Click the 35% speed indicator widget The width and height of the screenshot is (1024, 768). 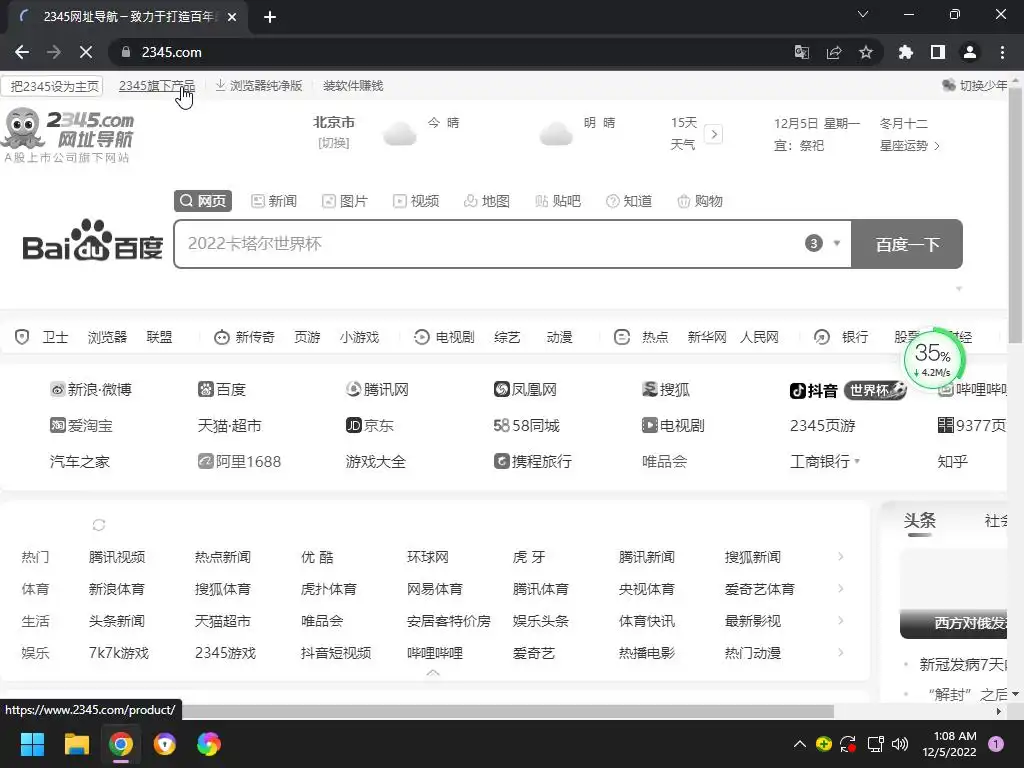[x=933, y=359]
